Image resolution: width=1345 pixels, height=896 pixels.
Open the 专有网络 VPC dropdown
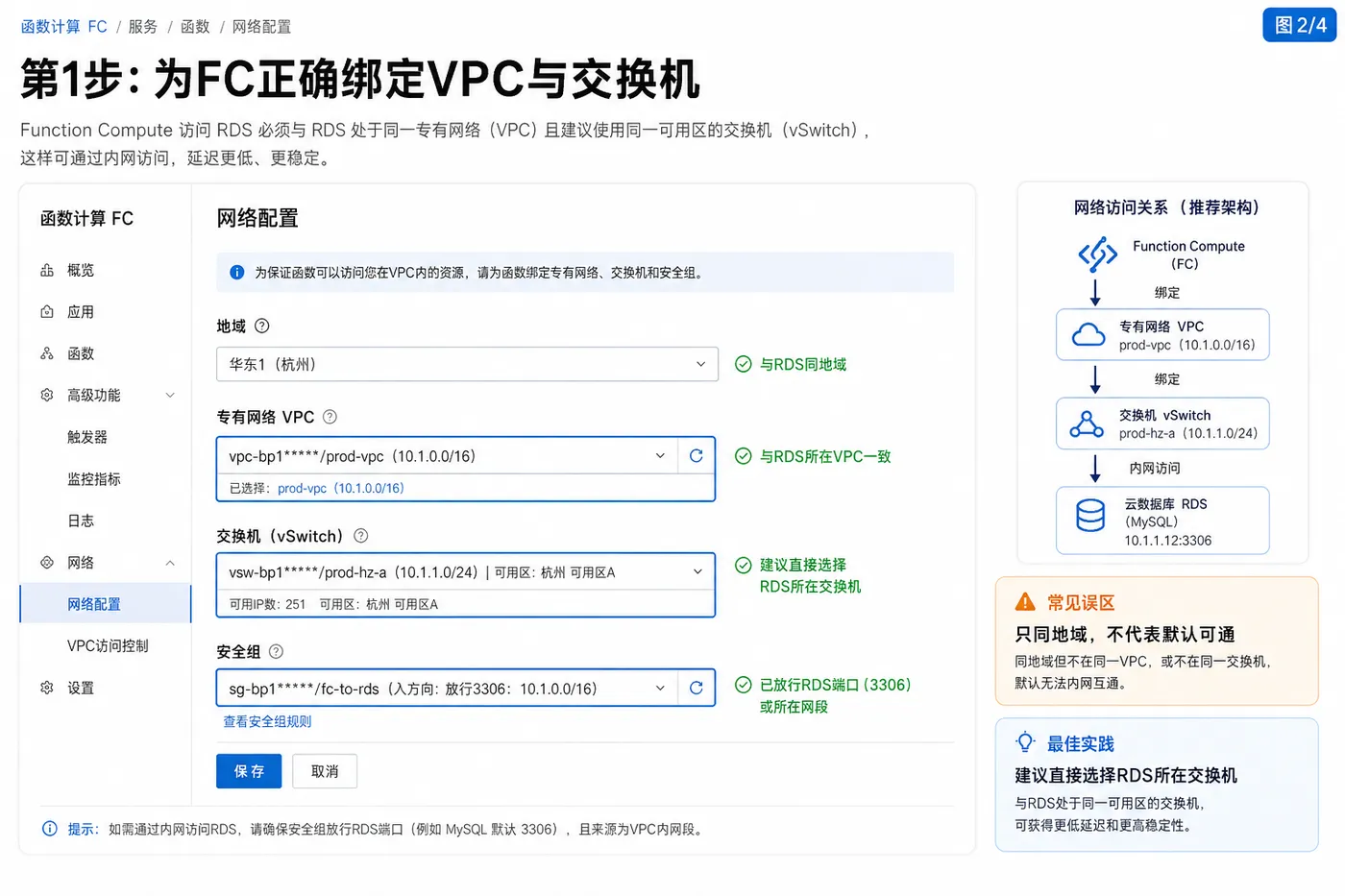coord(448,456)
